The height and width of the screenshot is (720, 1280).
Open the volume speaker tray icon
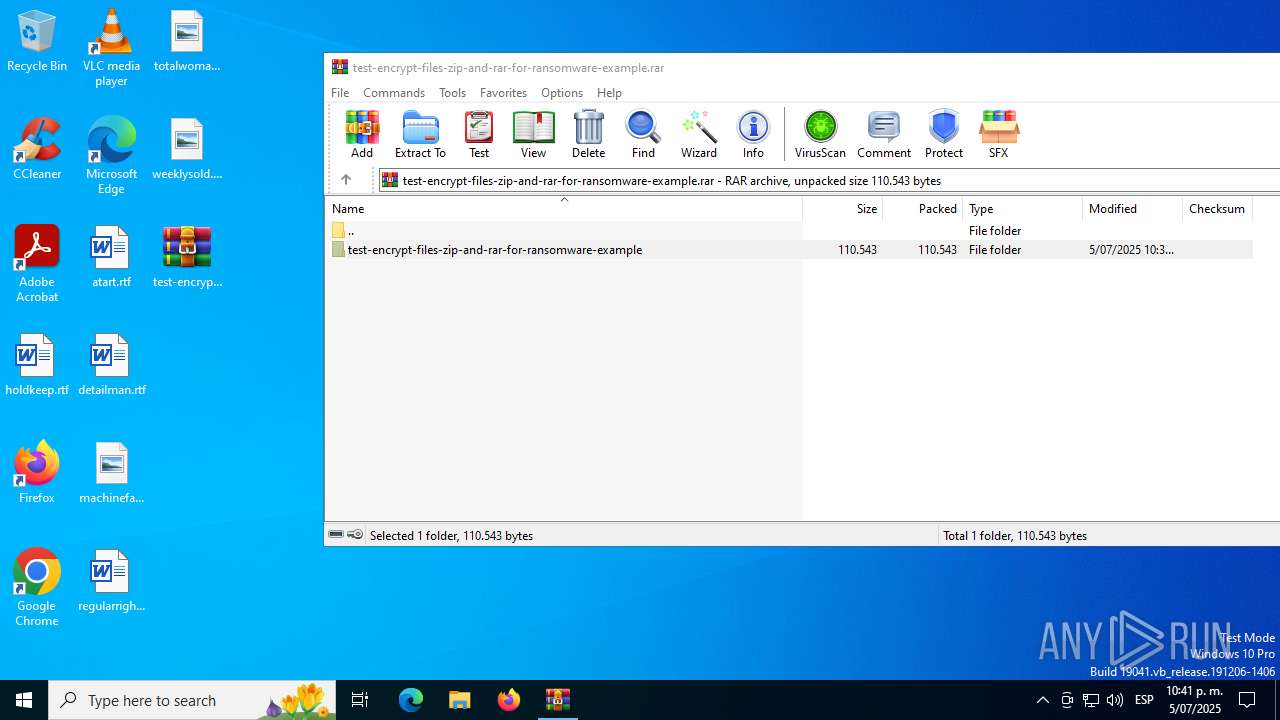click(1115, 700)
